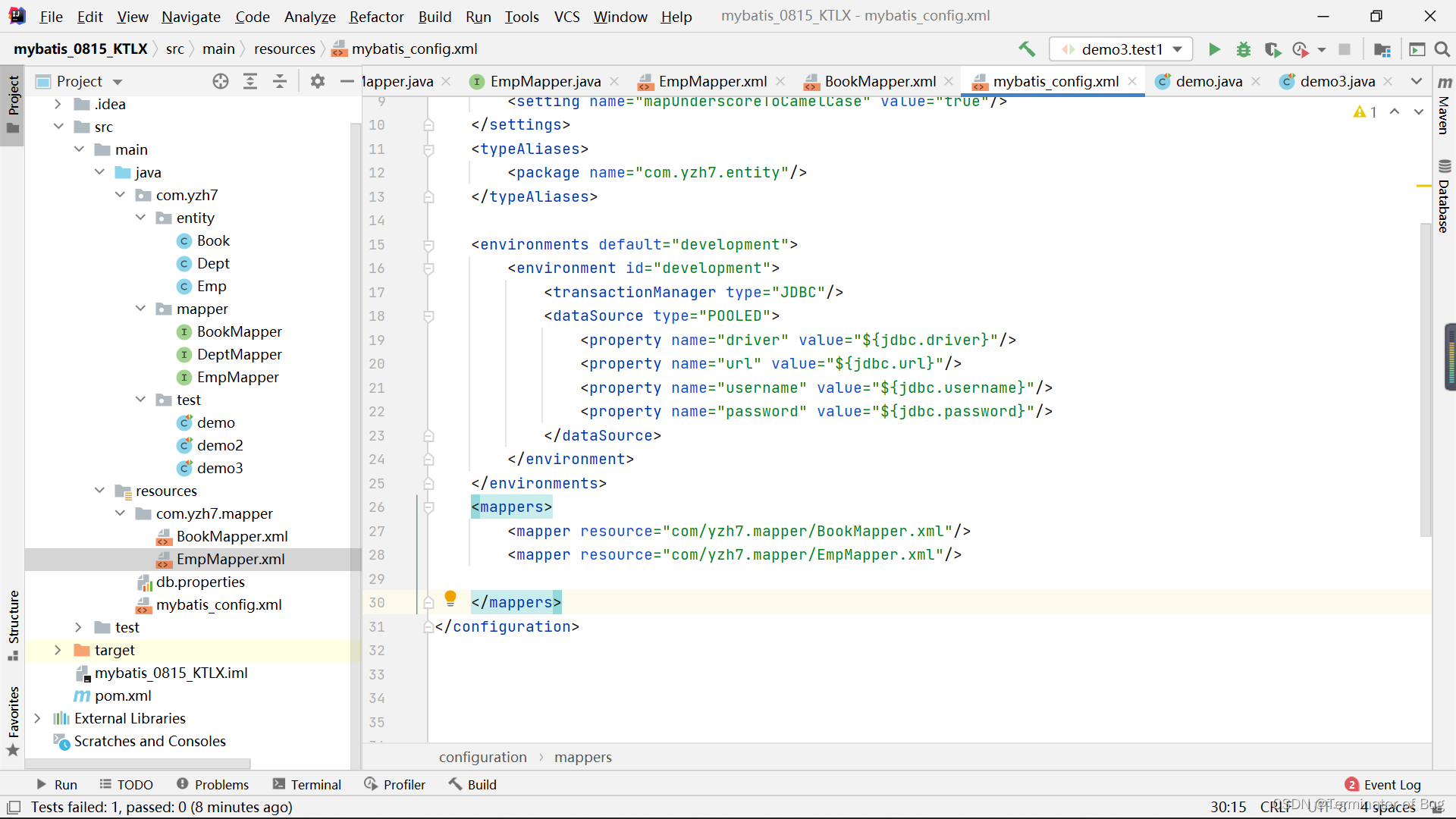Show hidden editor tabs dropdown arrow
Screen dimensions: 1456x819
point(1417,81)
